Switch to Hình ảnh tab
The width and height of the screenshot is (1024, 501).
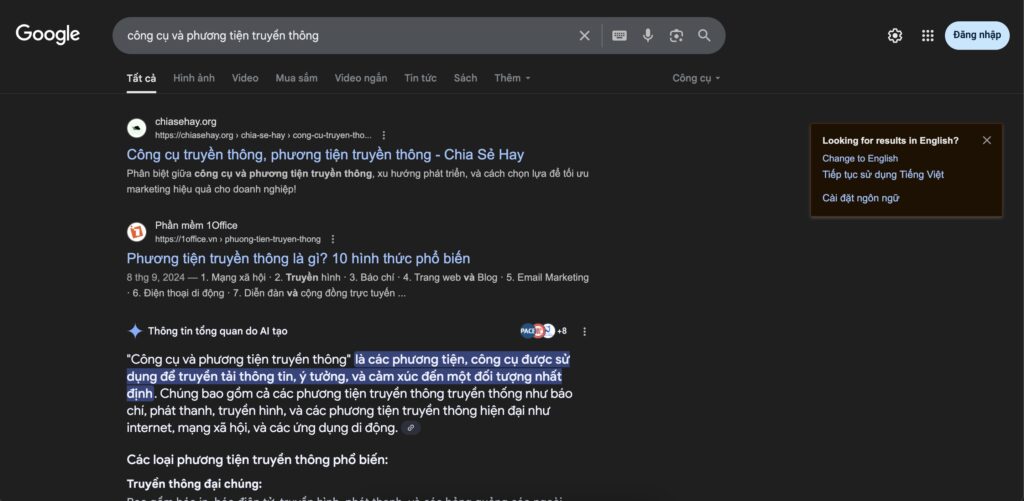click(x=194, y=78)
